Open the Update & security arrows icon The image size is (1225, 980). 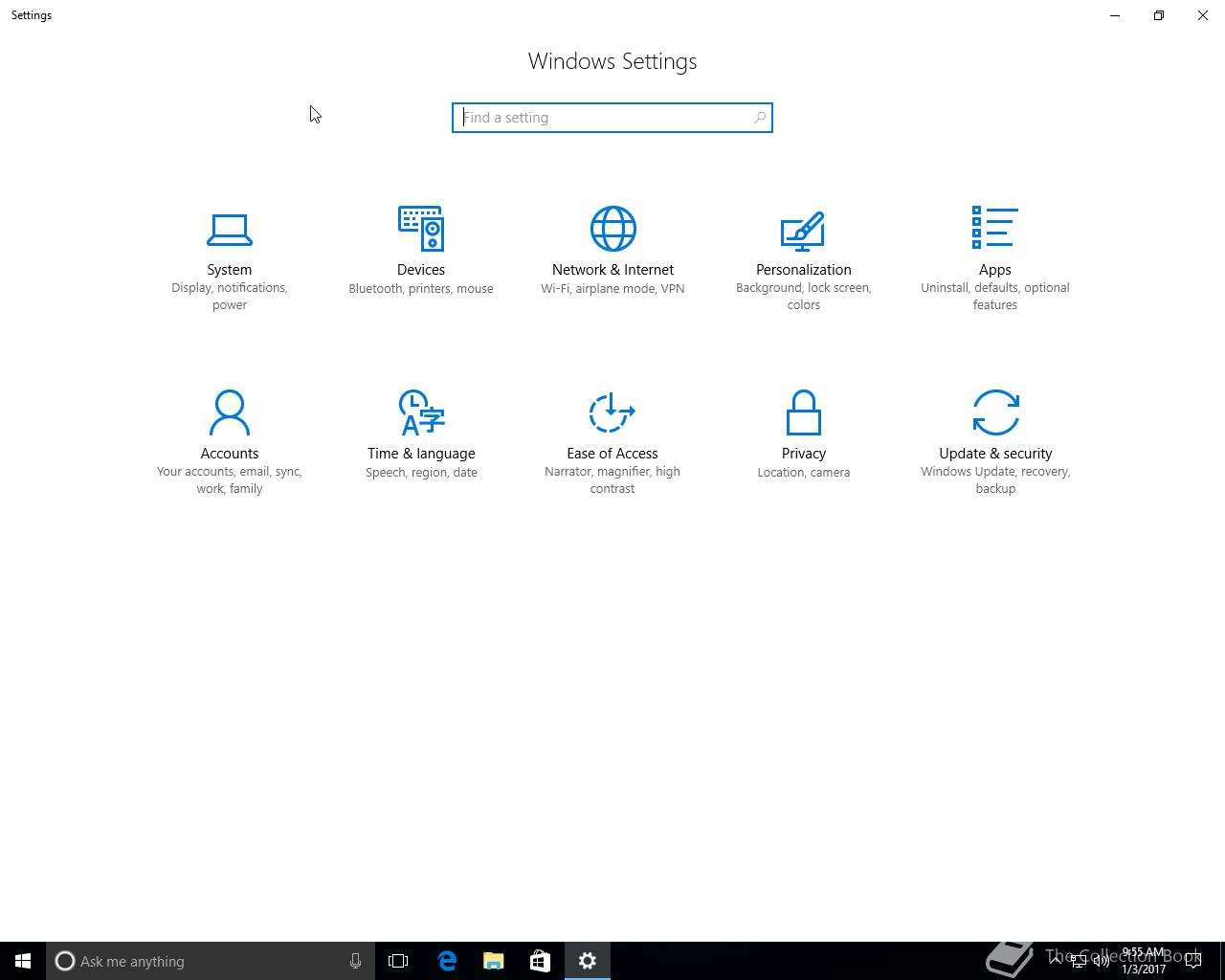(x=995, y=412)
